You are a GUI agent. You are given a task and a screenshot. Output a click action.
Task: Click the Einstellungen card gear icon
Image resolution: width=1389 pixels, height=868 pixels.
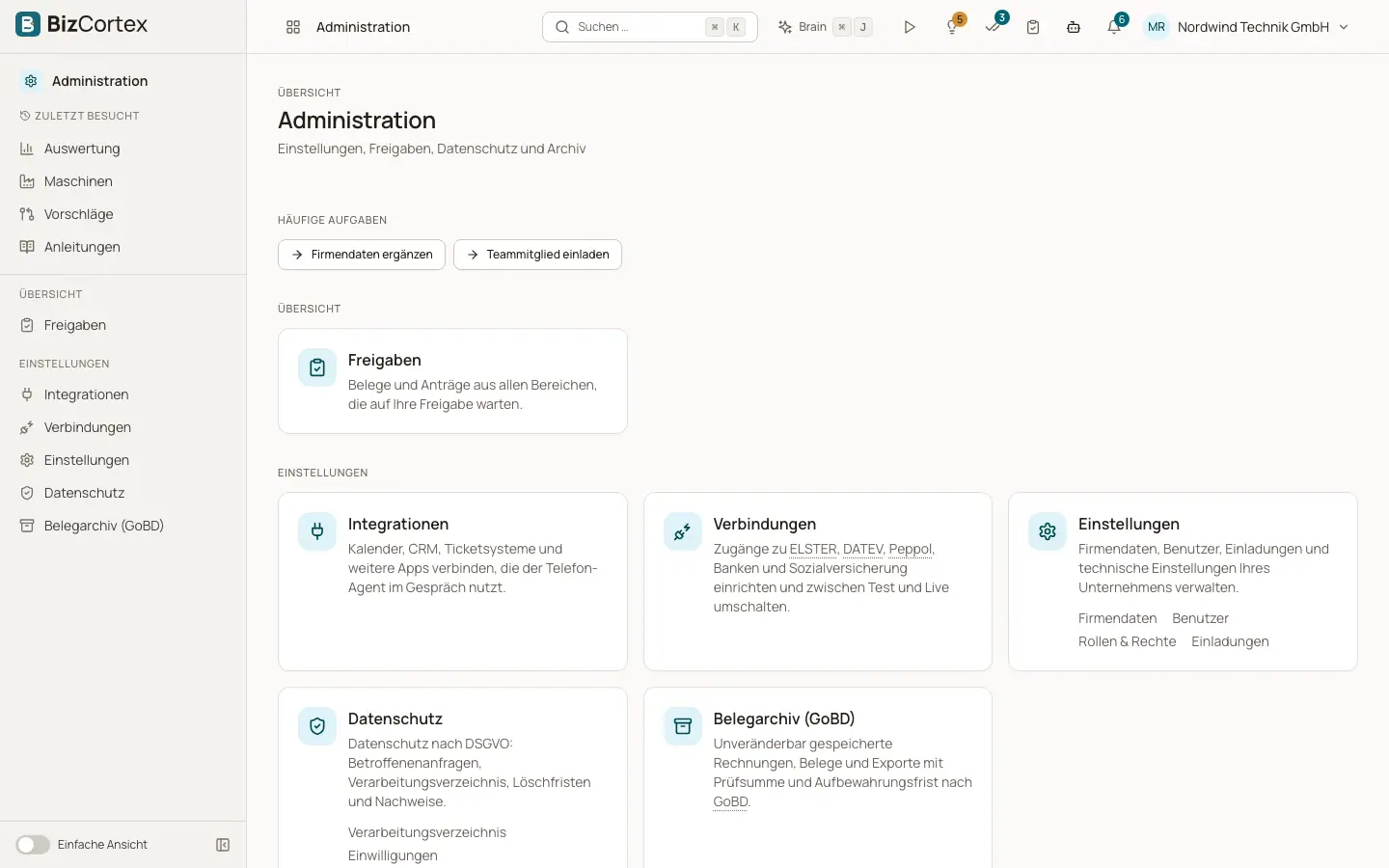(1048, 531)
